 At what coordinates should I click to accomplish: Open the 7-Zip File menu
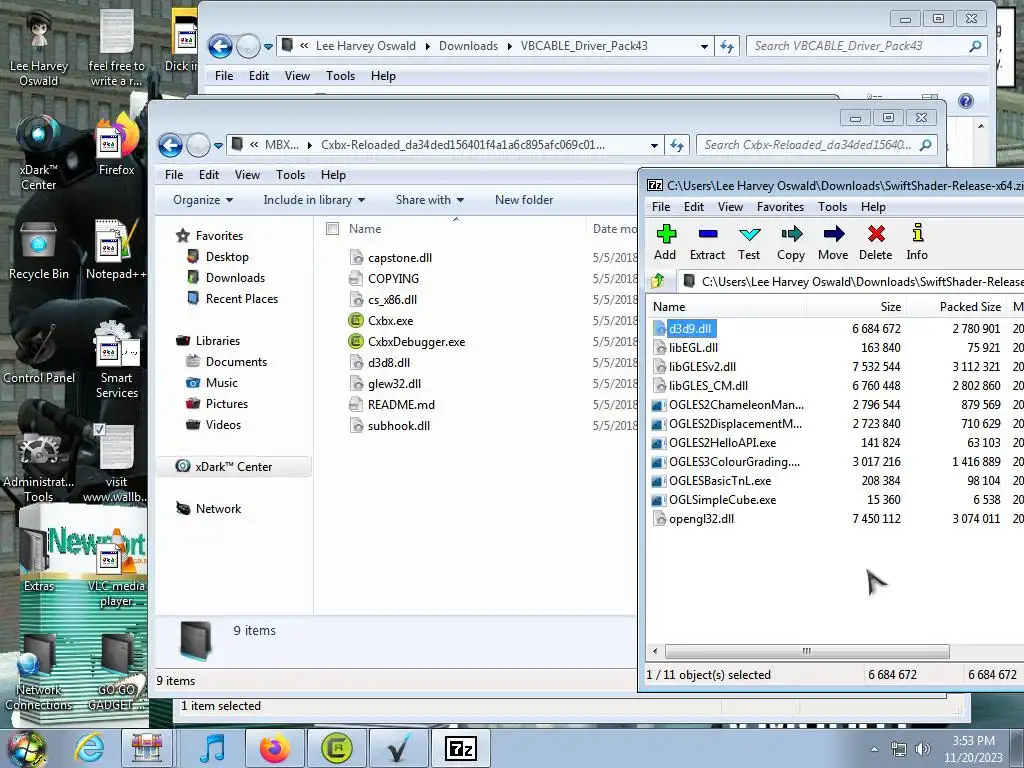coord(661,207)
